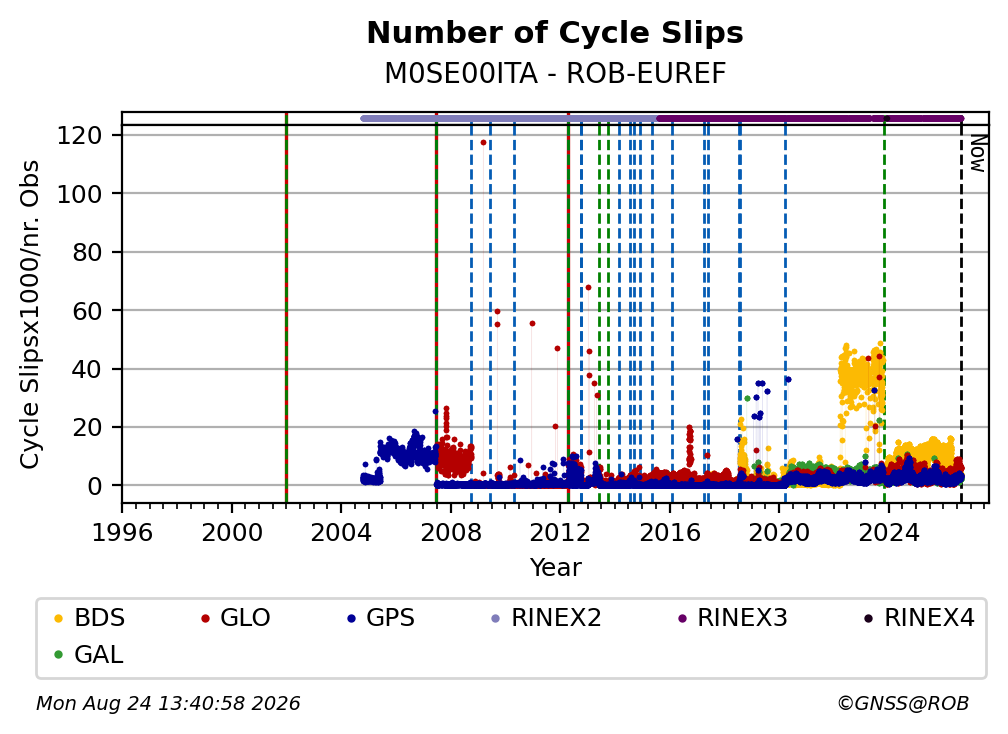Click the 2008 x-axis tick label
The image size is (1008, 734).
[x=451, y=532]
